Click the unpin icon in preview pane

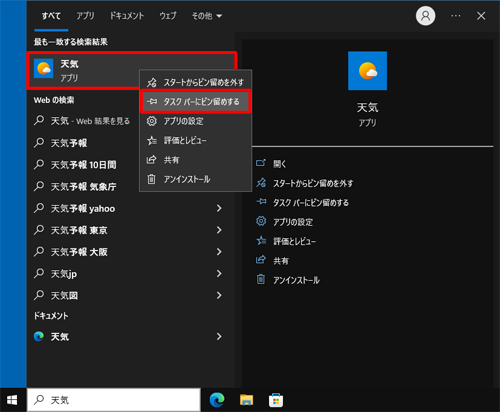coord(261,183)
